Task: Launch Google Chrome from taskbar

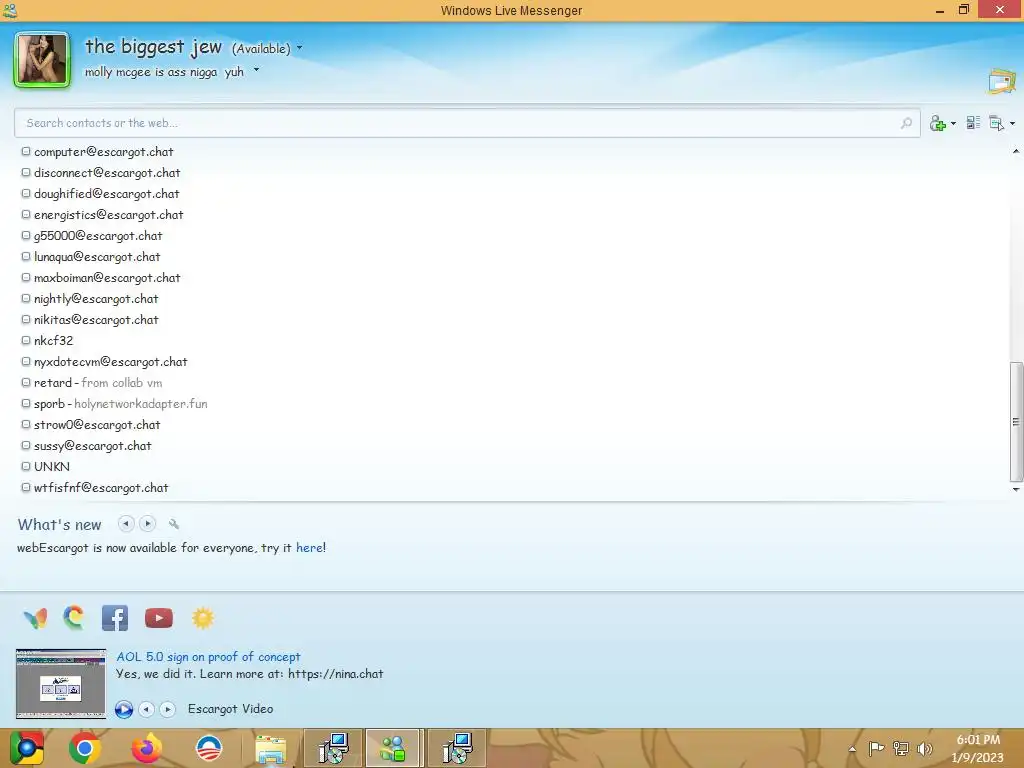Action: [x=85, y=748]
